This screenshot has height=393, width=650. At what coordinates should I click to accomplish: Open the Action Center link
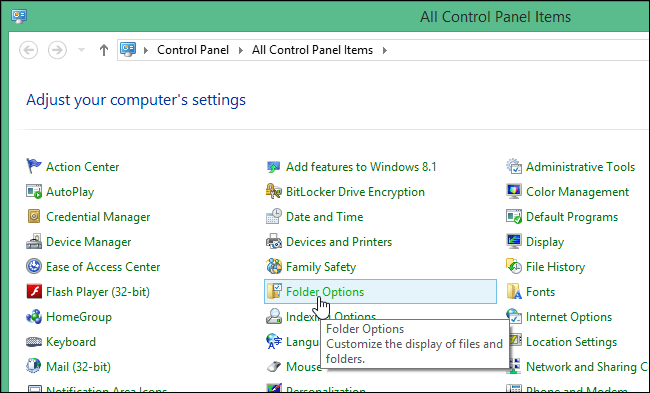82,167
